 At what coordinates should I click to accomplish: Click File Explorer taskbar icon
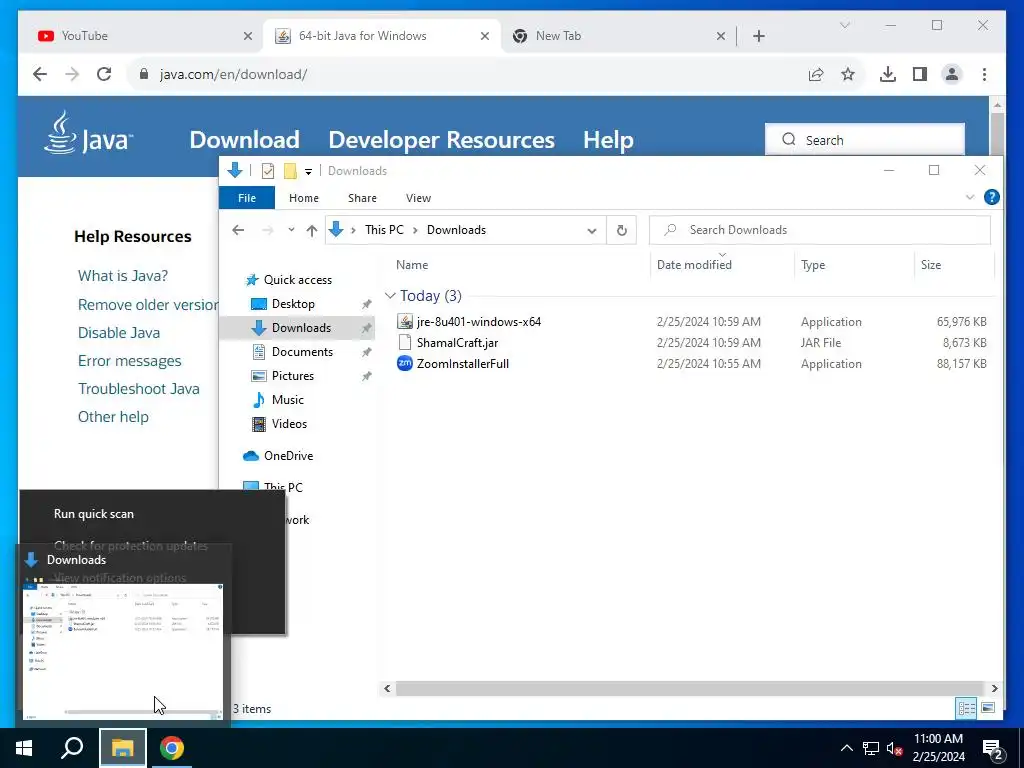click(122, 748)
